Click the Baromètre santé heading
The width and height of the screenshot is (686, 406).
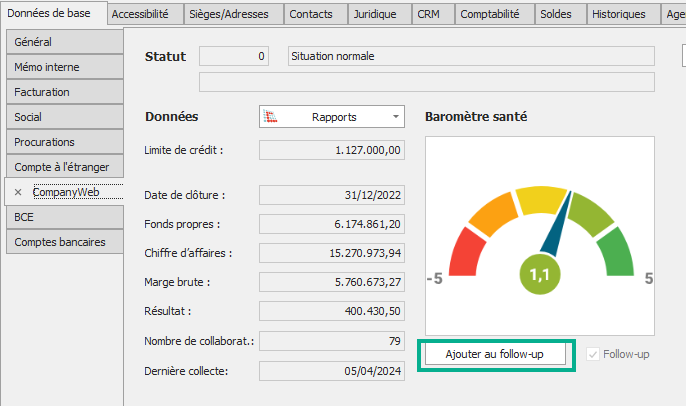tap(476, 117)
